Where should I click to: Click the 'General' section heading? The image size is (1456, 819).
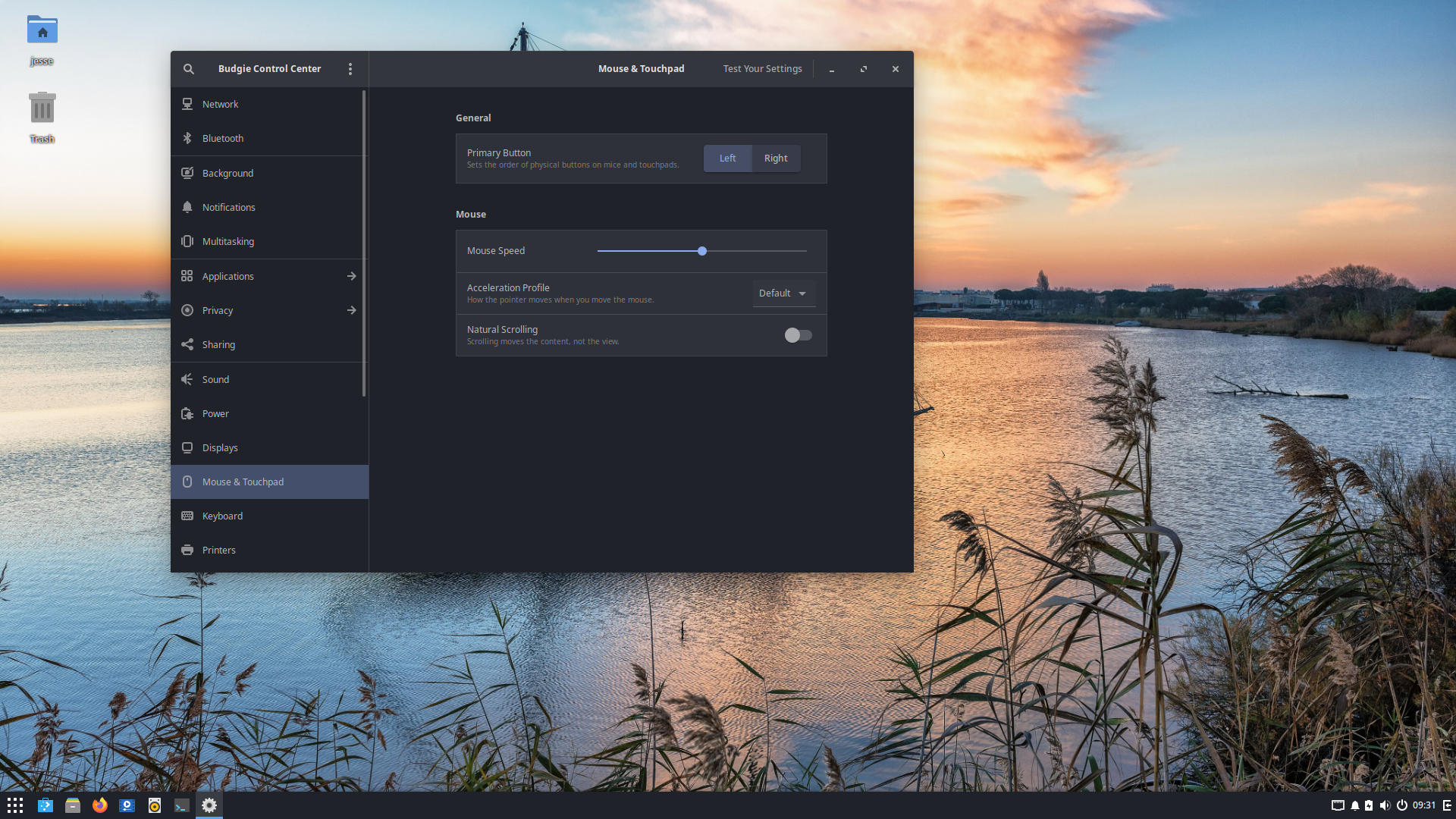pos(473,118)
